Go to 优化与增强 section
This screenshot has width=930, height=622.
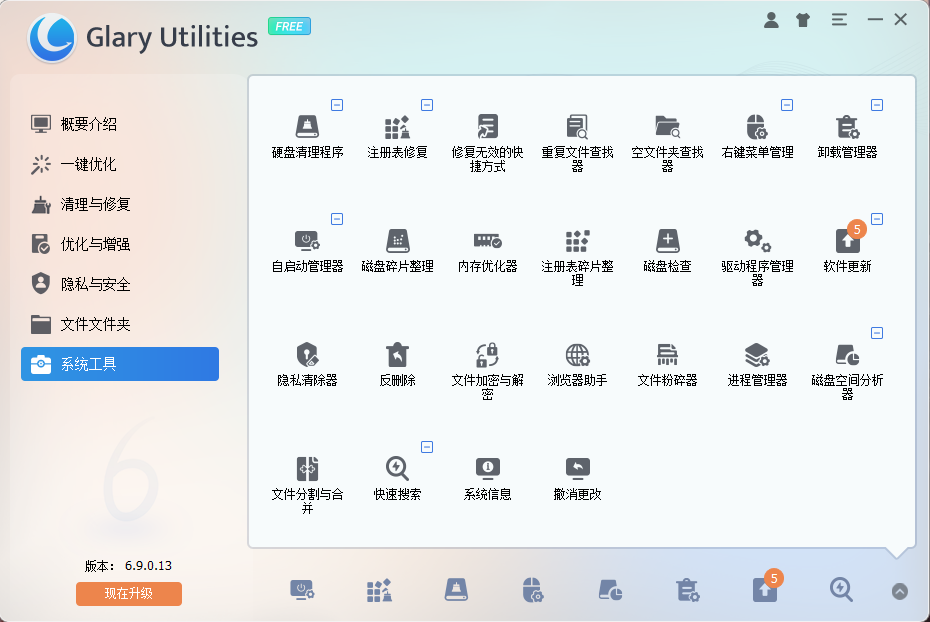pyautogui.click(x=120, y=244)
